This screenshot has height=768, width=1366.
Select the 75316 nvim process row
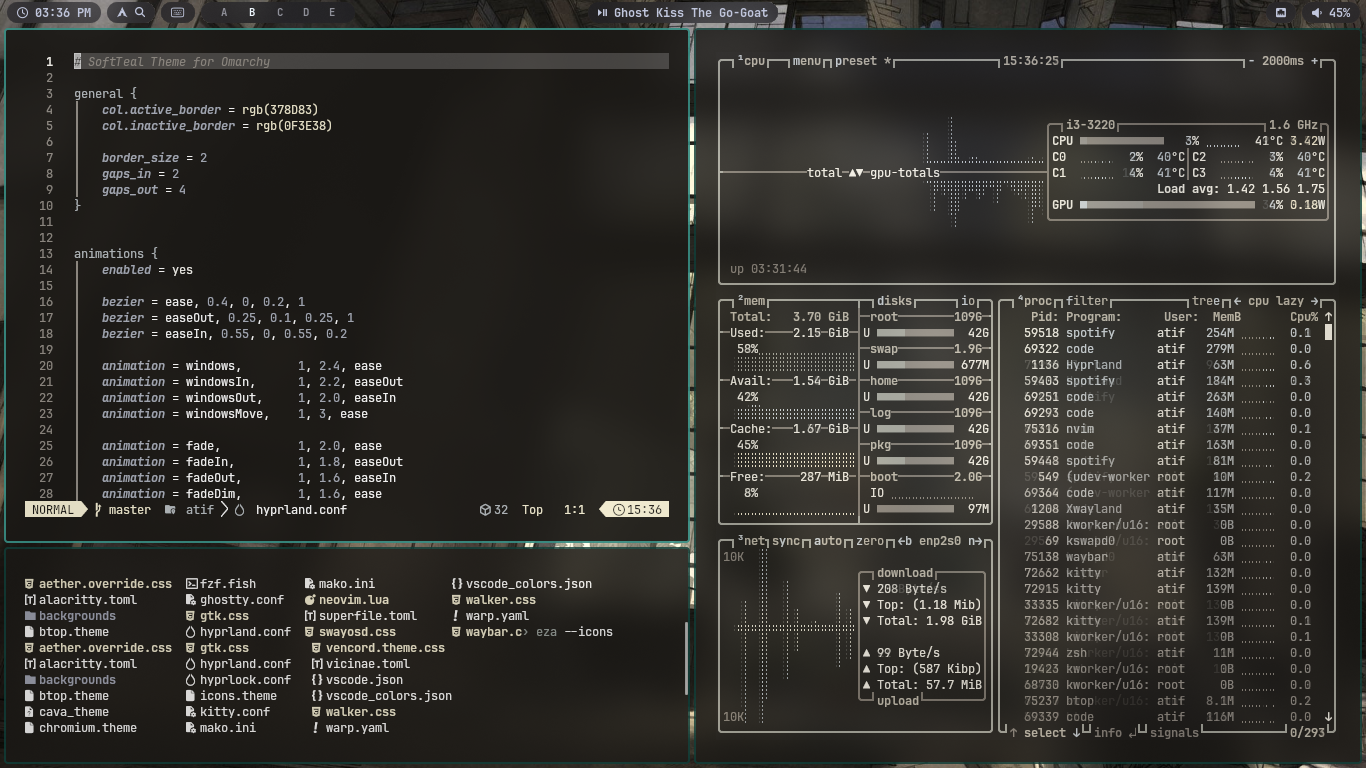(1167, 429)
